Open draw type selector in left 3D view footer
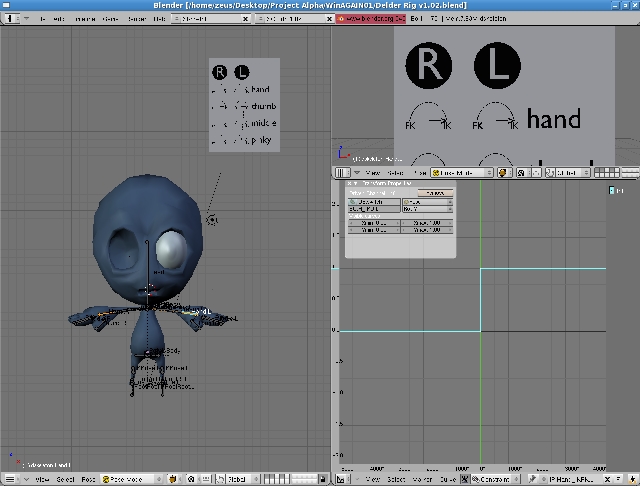Viewport: 640px width, 486px height. (x=173, y=479)
